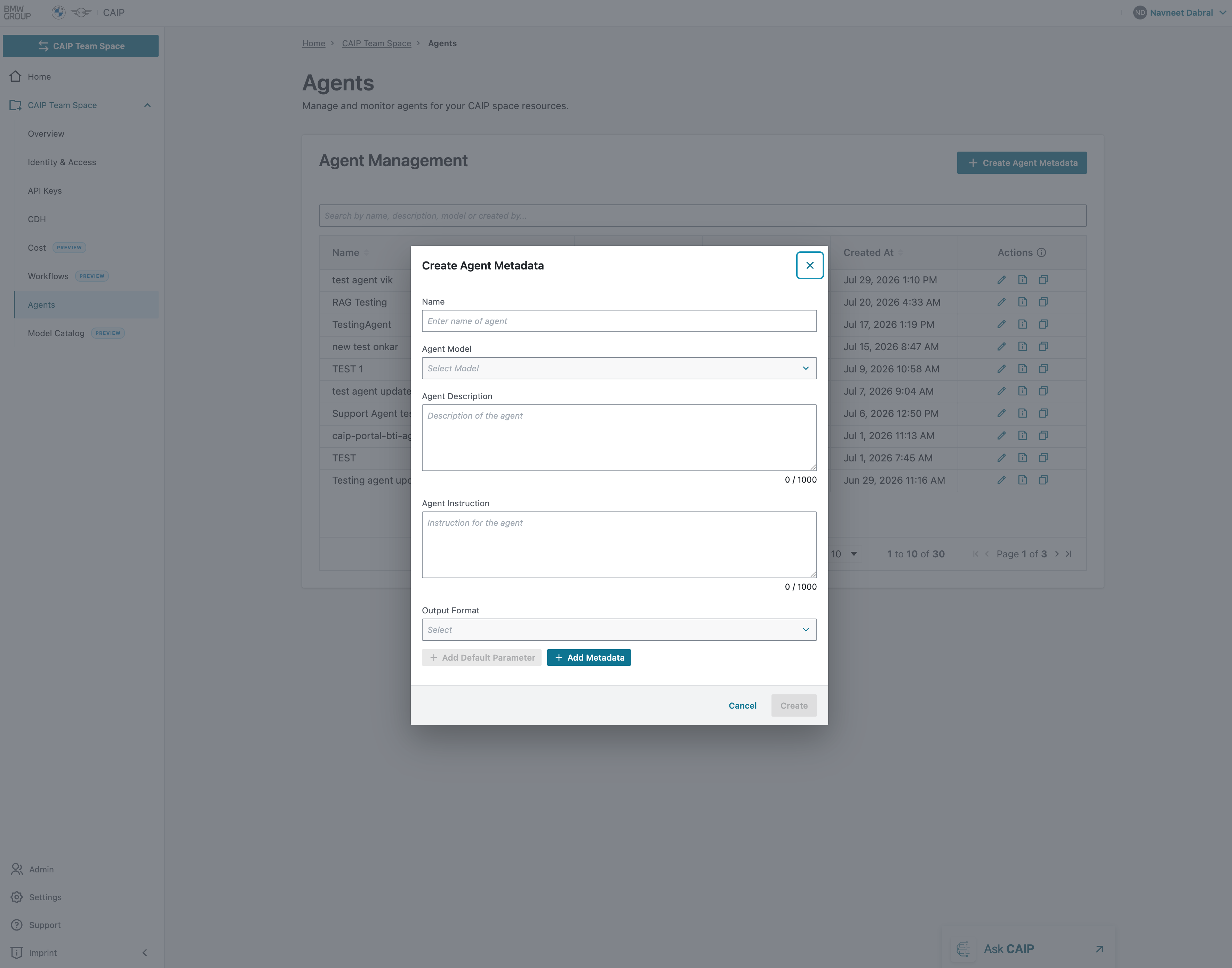Image resolution: width=1232 pixels, height=968 pixels.
Task: Edit agent created Jul 29, 2026
Action: click(x=1002, y=280)
